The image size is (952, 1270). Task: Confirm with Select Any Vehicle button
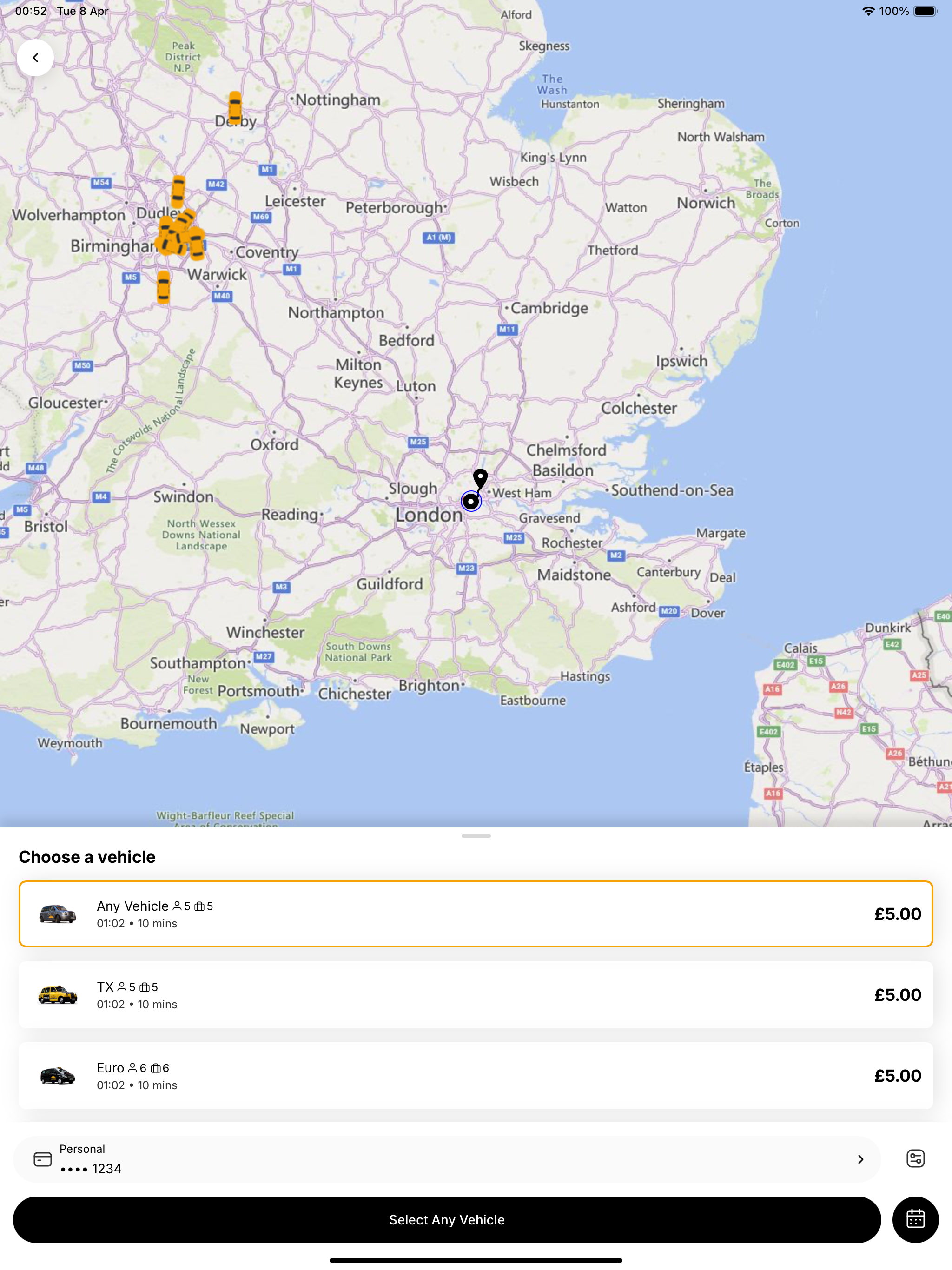(447, 1219)
